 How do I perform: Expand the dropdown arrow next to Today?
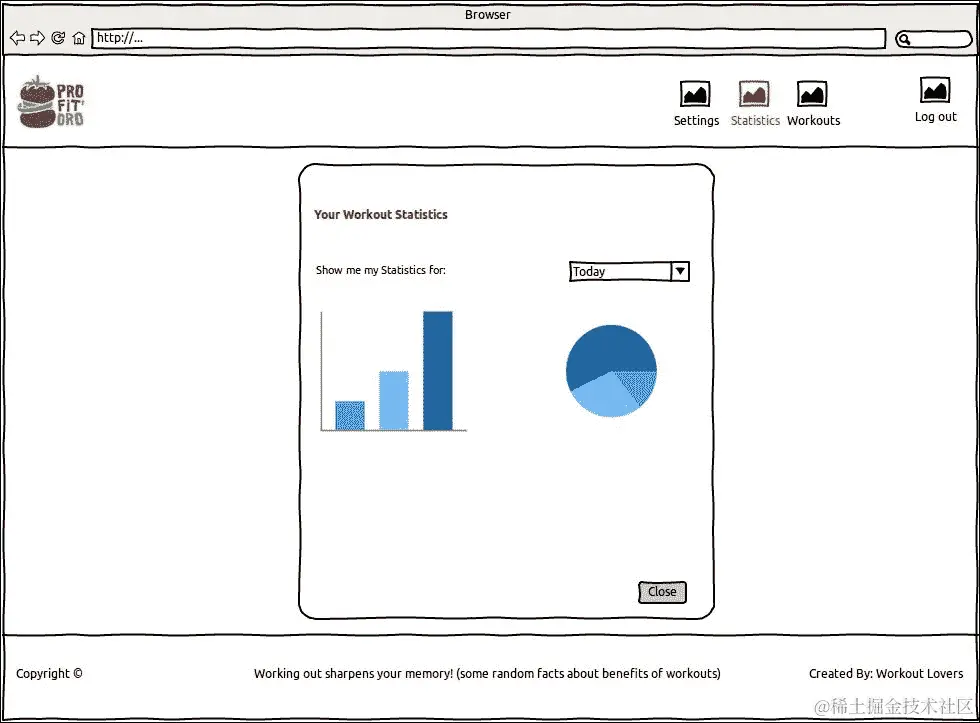click(680, 271)
